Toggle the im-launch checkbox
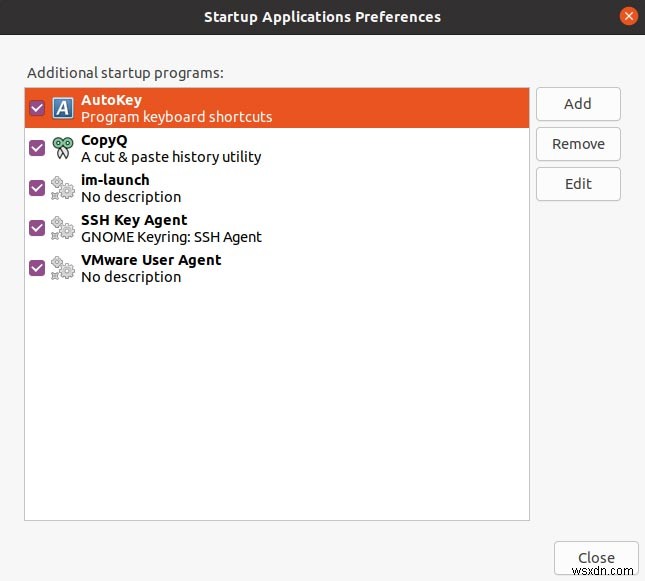 pyautogui.click(x=37, y=188)
